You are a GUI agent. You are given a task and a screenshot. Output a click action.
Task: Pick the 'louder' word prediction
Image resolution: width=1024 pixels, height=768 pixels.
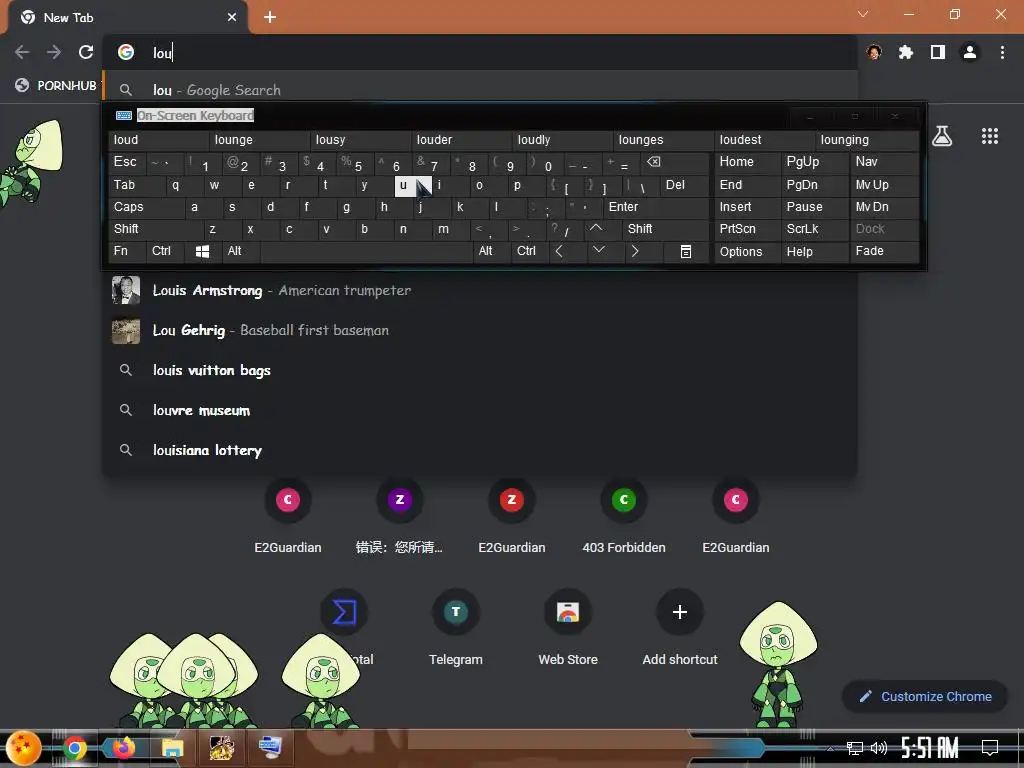pos(462,140)
